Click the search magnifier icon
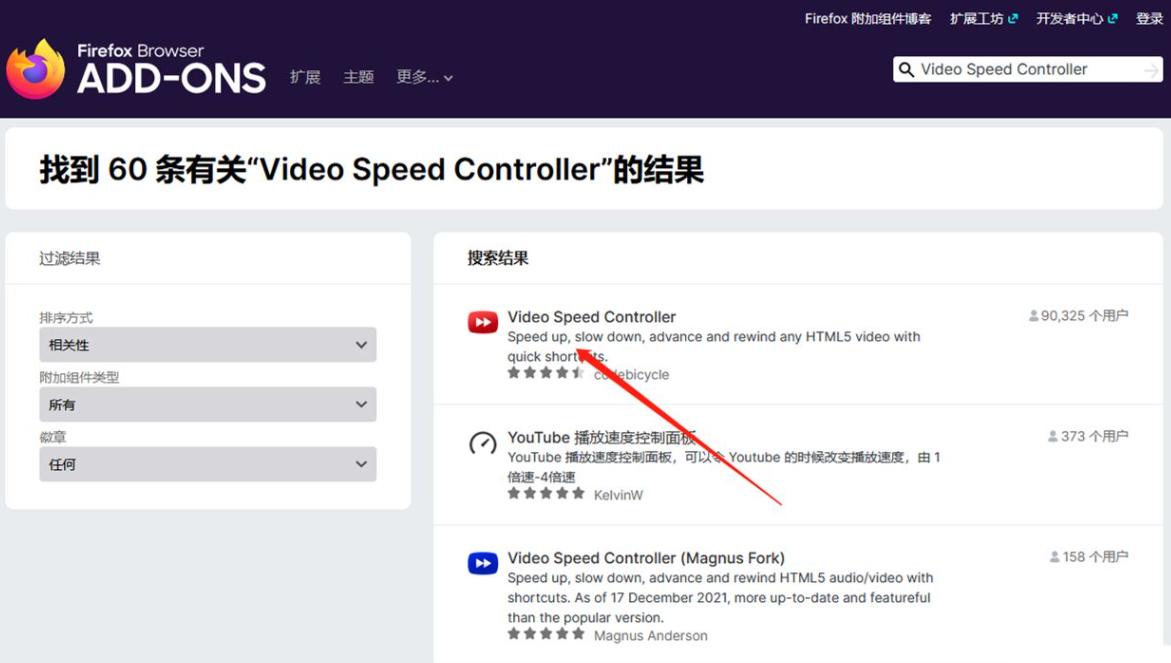 906,69
